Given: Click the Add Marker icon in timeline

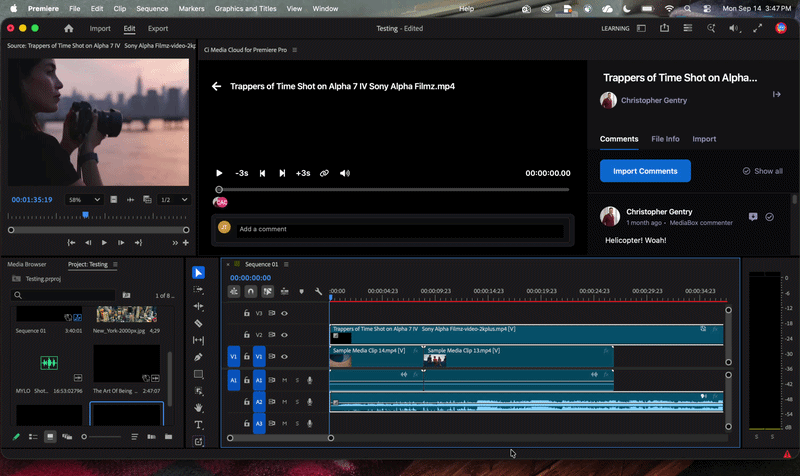Looking at the screenshot, I should coord(302,291).
